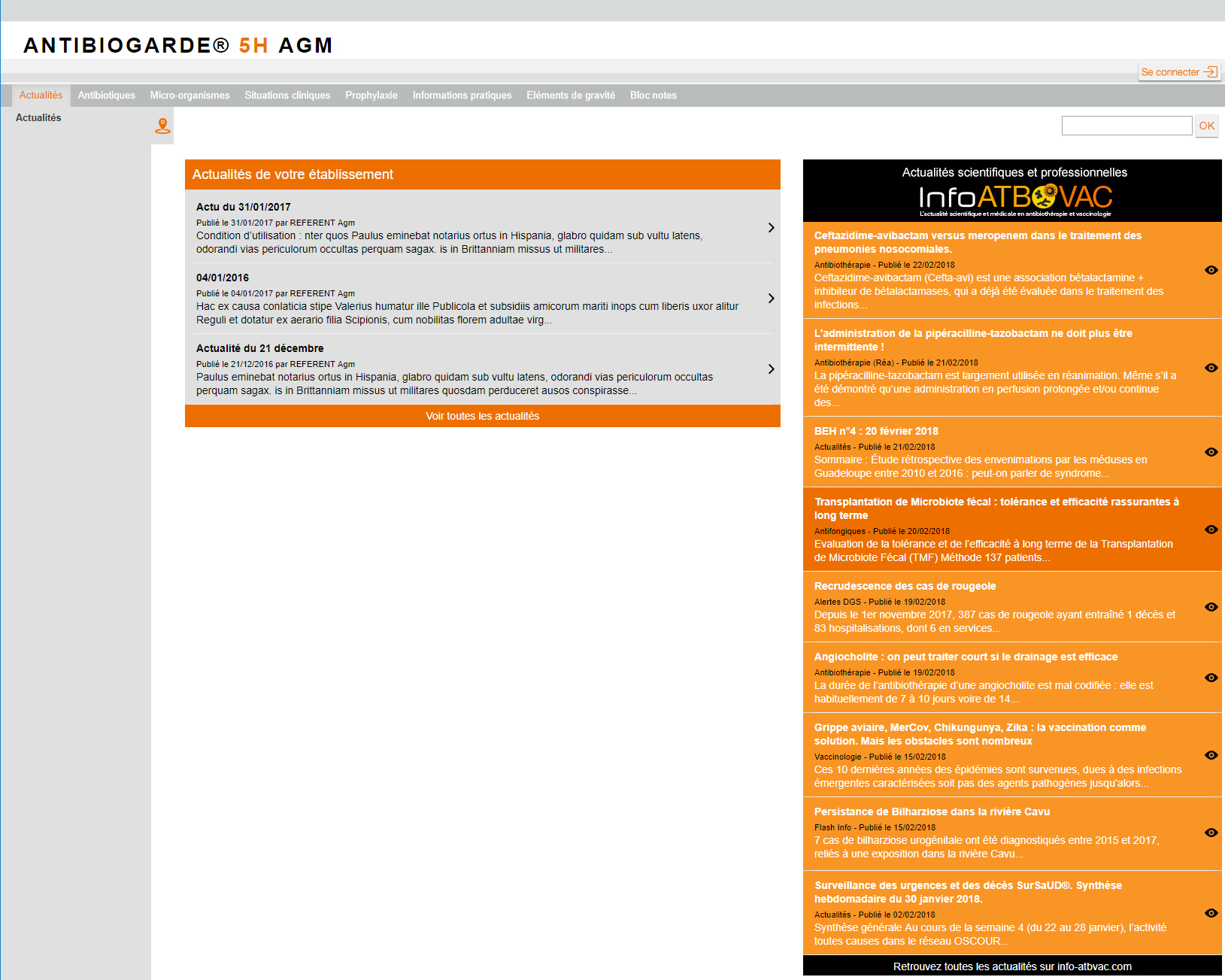Click inside the search input field

click(x=1126, y=126)
